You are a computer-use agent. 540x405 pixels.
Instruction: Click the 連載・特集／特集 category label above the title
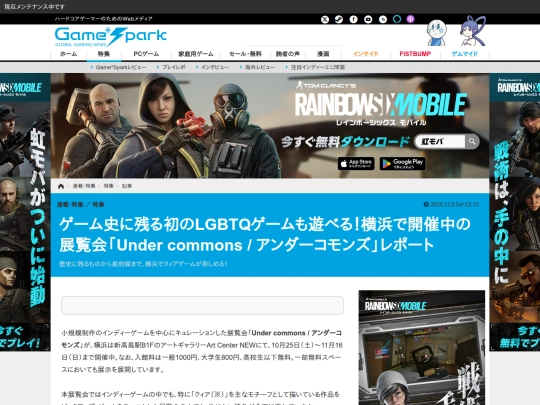[x=81, y=205]
